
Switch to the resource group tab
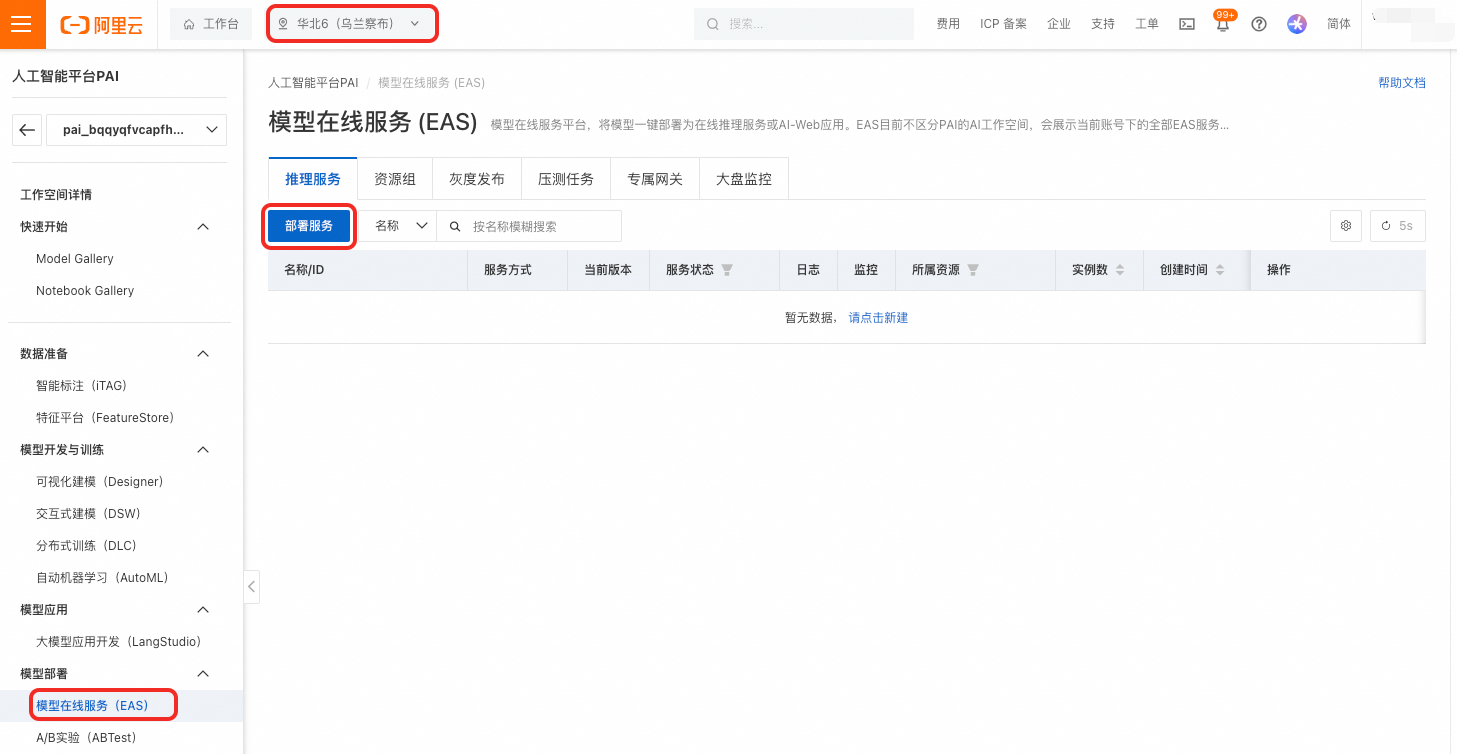(395, 179)
